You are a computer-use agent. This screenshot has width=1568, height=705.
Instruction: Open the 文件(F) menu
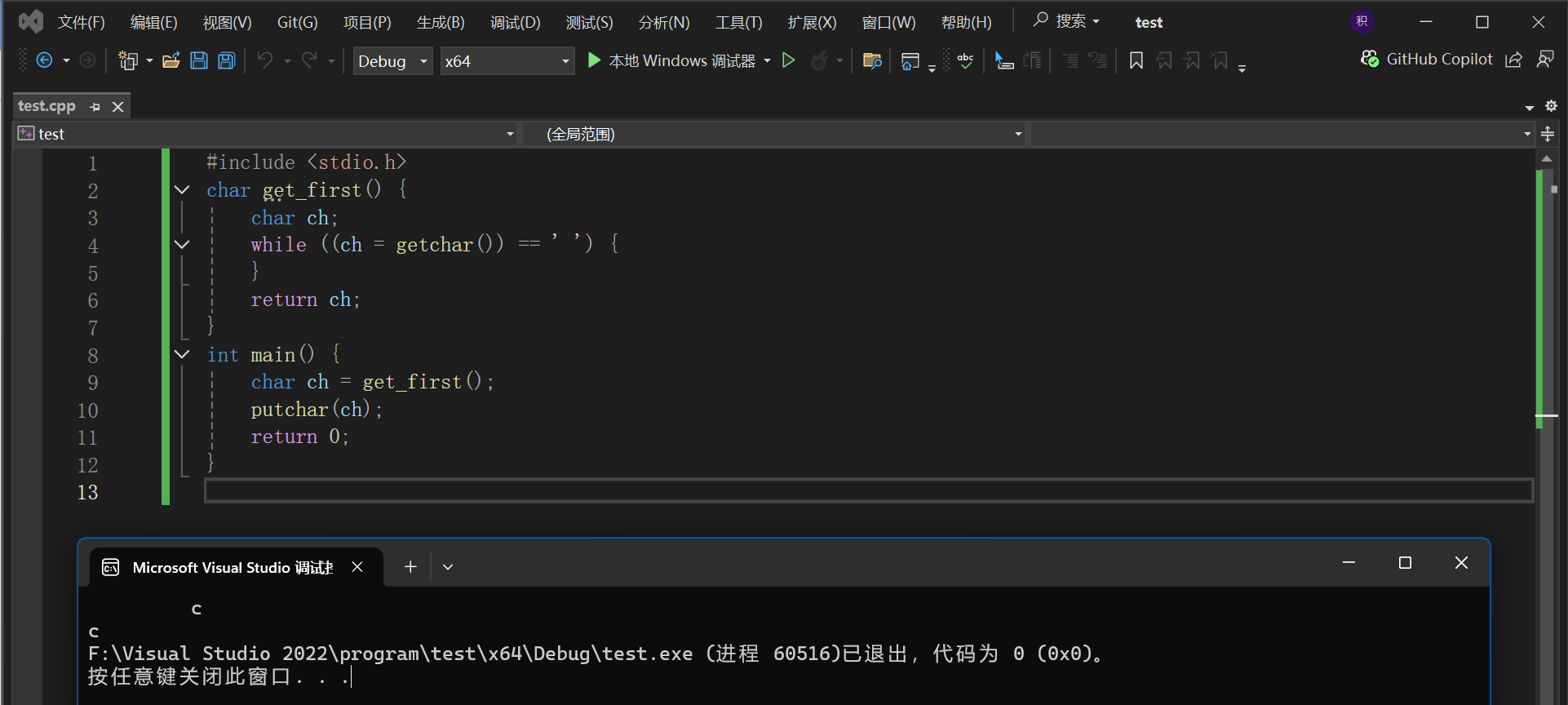(82, 22)
